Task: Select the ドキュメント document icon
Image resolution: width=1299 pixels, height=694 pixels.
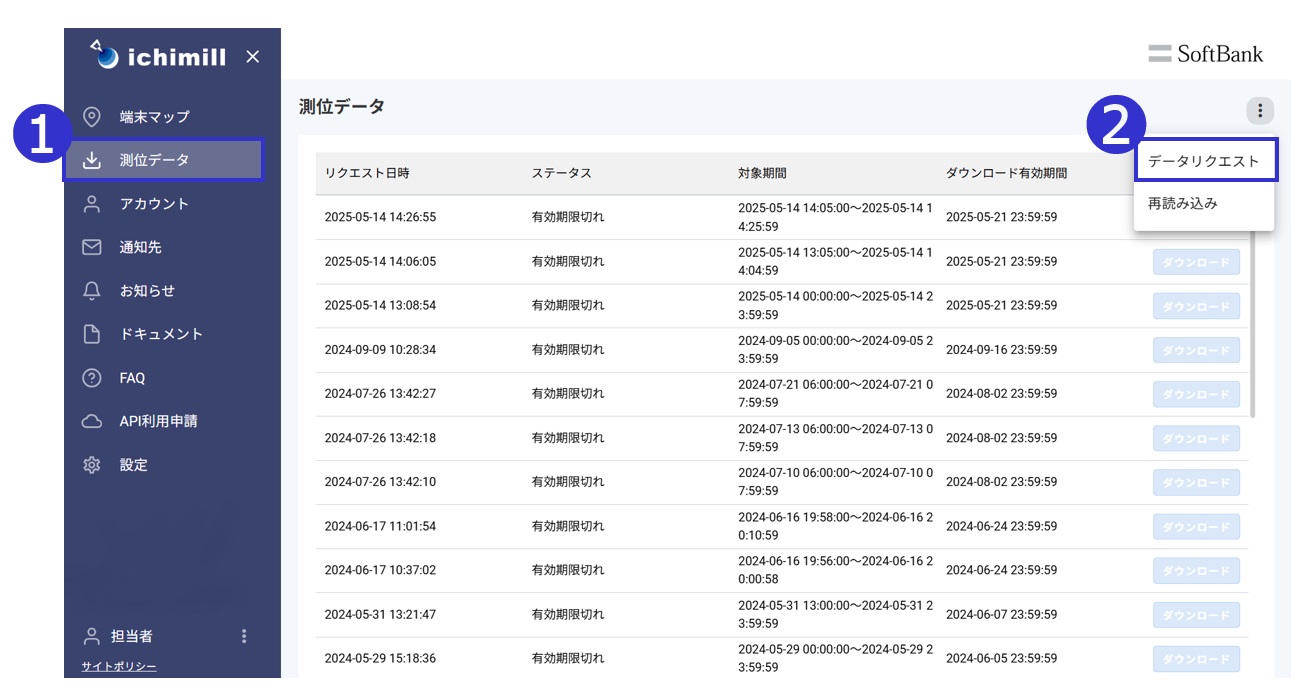Action: coord(91,334)
